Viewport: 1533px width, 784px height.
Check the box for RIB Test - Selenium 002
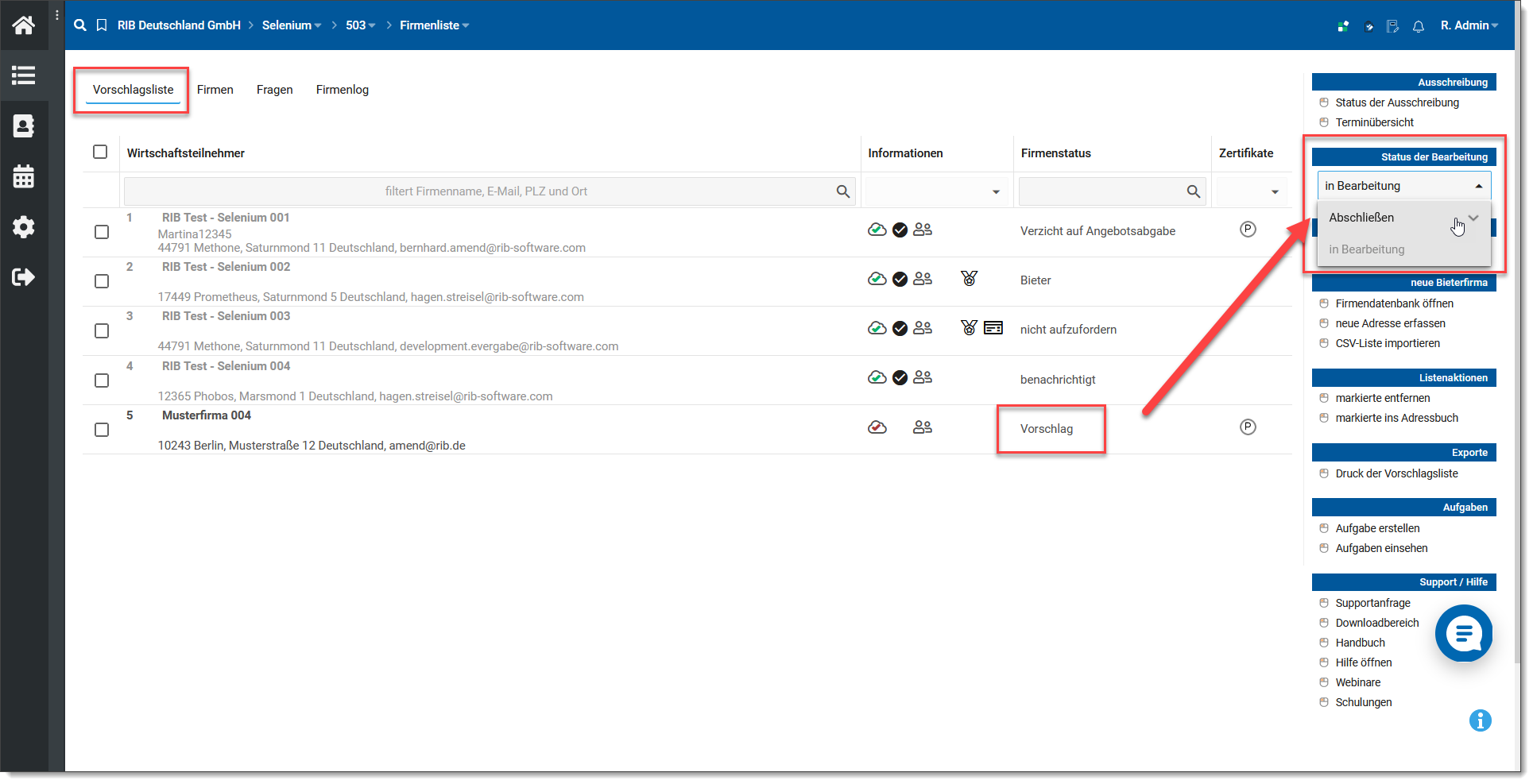pos(102,281)
